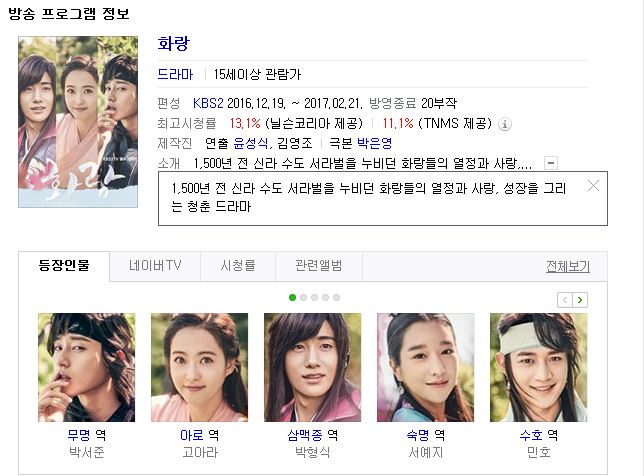Switch to the 네이버TV tab
This screenshot has height=476, width=644.
tap(155, 266)
